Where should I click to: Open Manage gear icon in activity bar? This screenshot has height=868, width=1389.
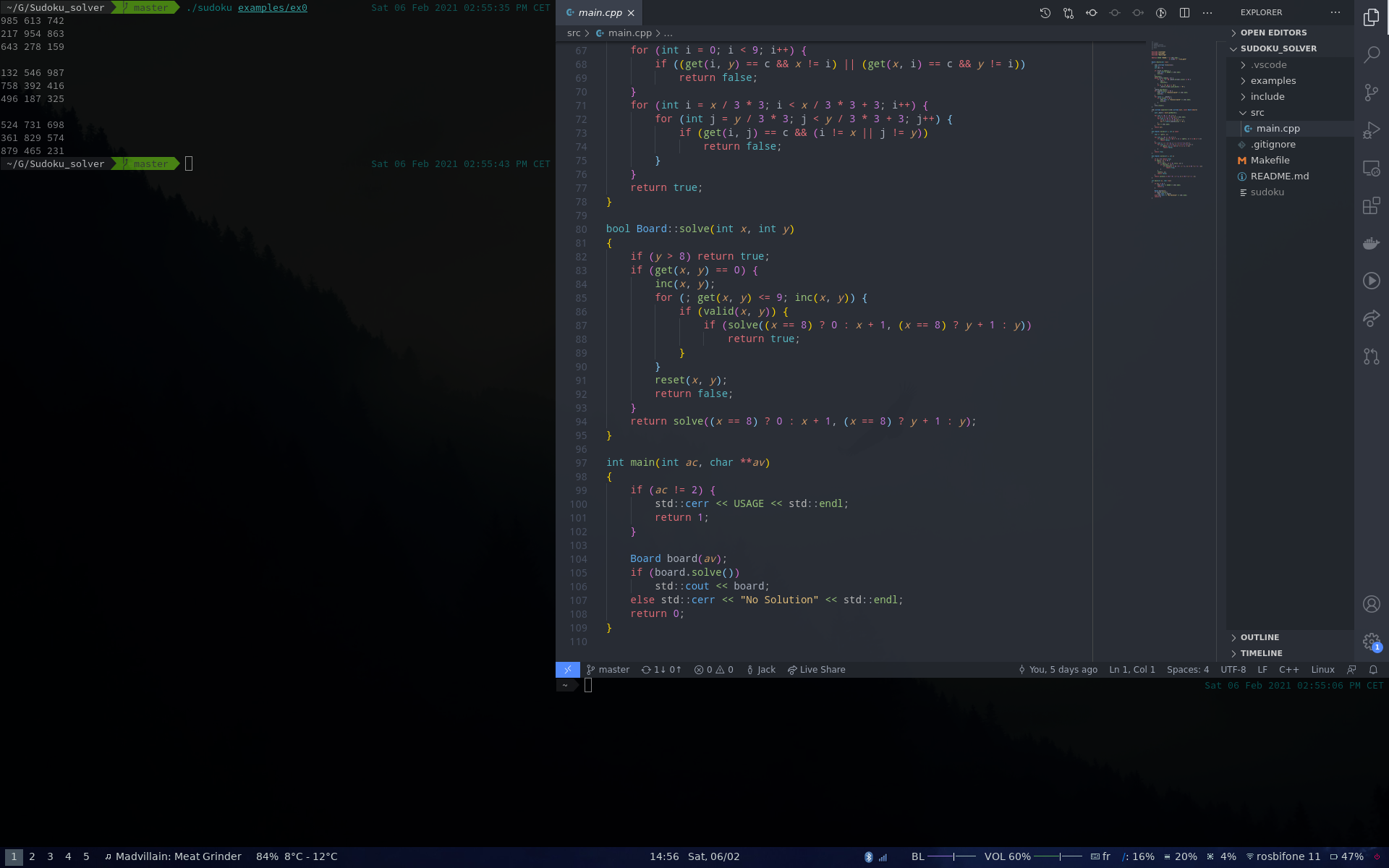1371,641
